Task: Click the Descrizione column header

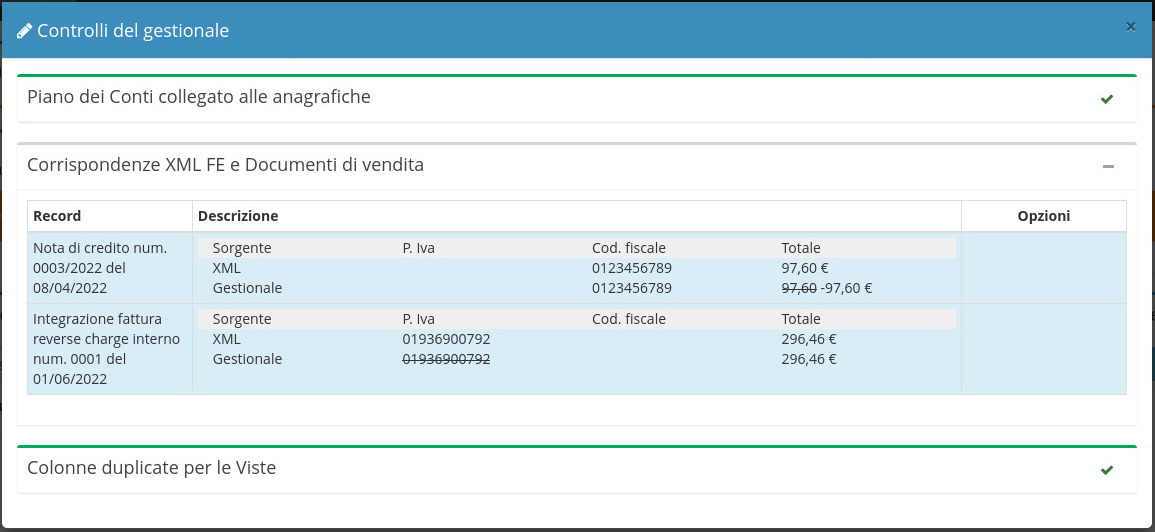Action: pyautogui.click(x=238, y=216)
